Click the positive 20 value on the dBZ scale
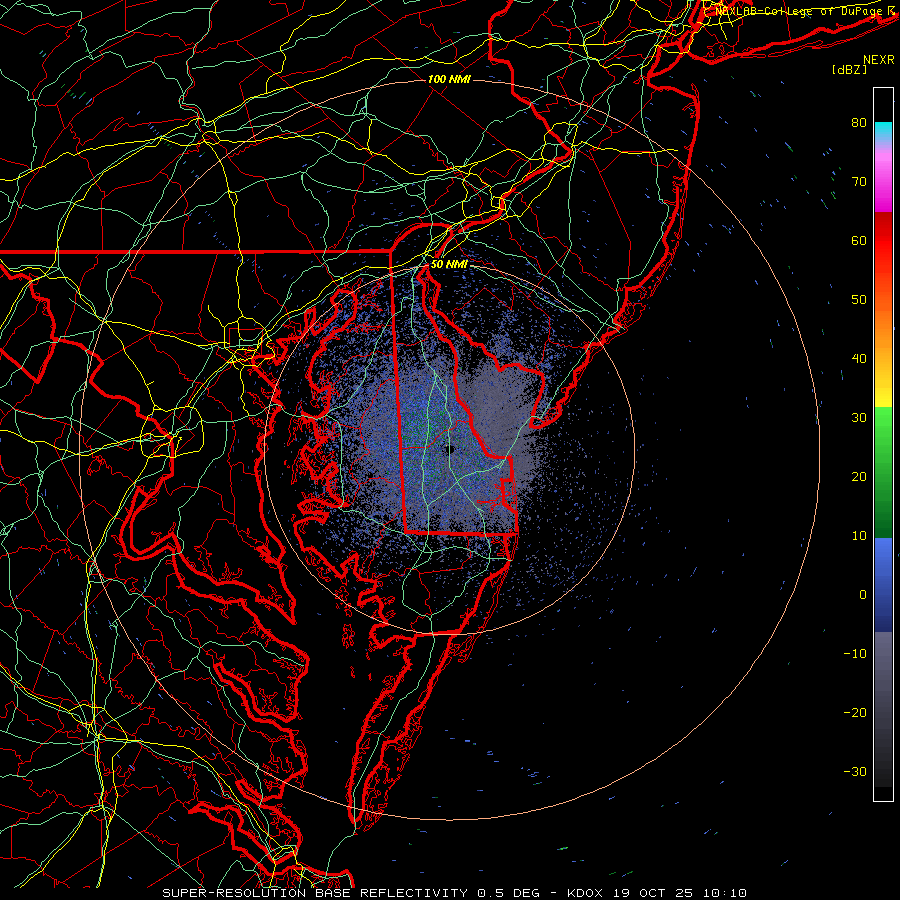The width and height of the screenshot is (900, 900). [x=859, y=477]
